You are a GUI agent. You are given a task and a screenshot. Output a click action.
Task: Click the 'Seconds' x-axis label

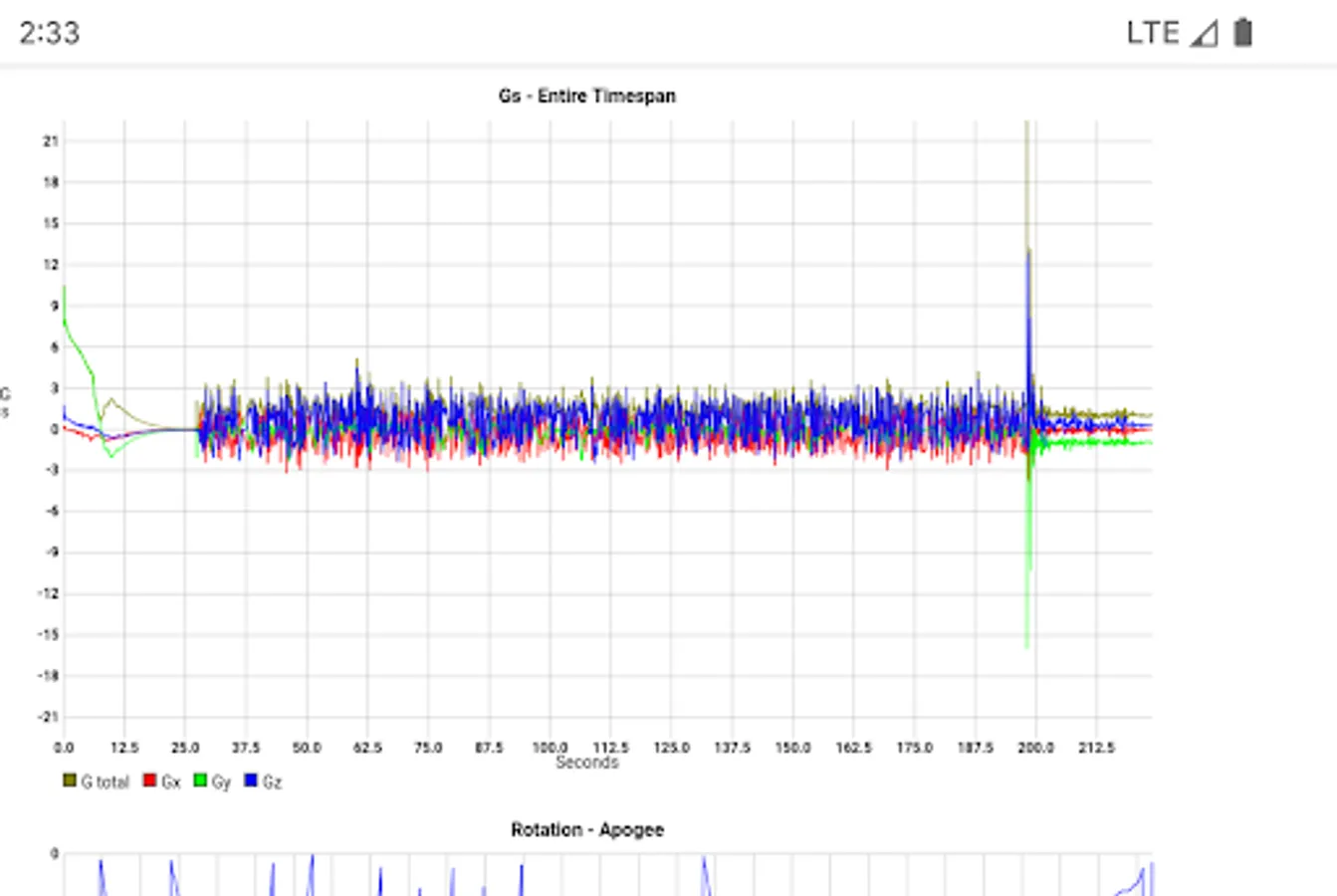tap(587, 763)
